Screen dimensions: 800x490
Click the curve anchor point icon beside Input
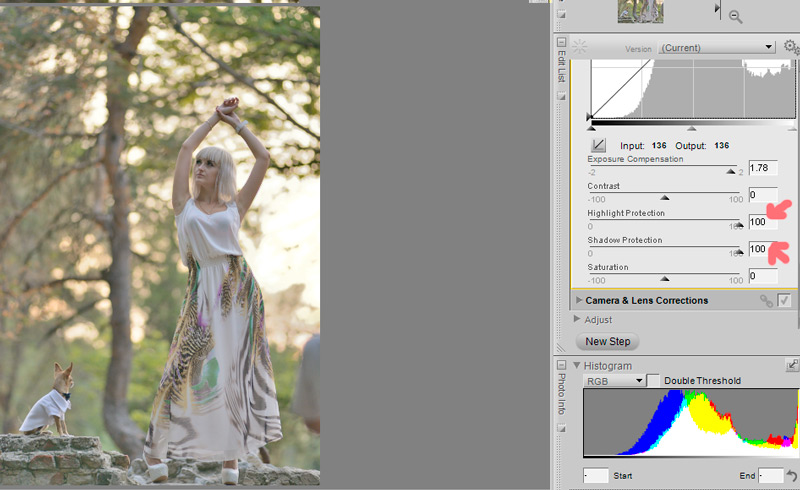click(598, 145)
